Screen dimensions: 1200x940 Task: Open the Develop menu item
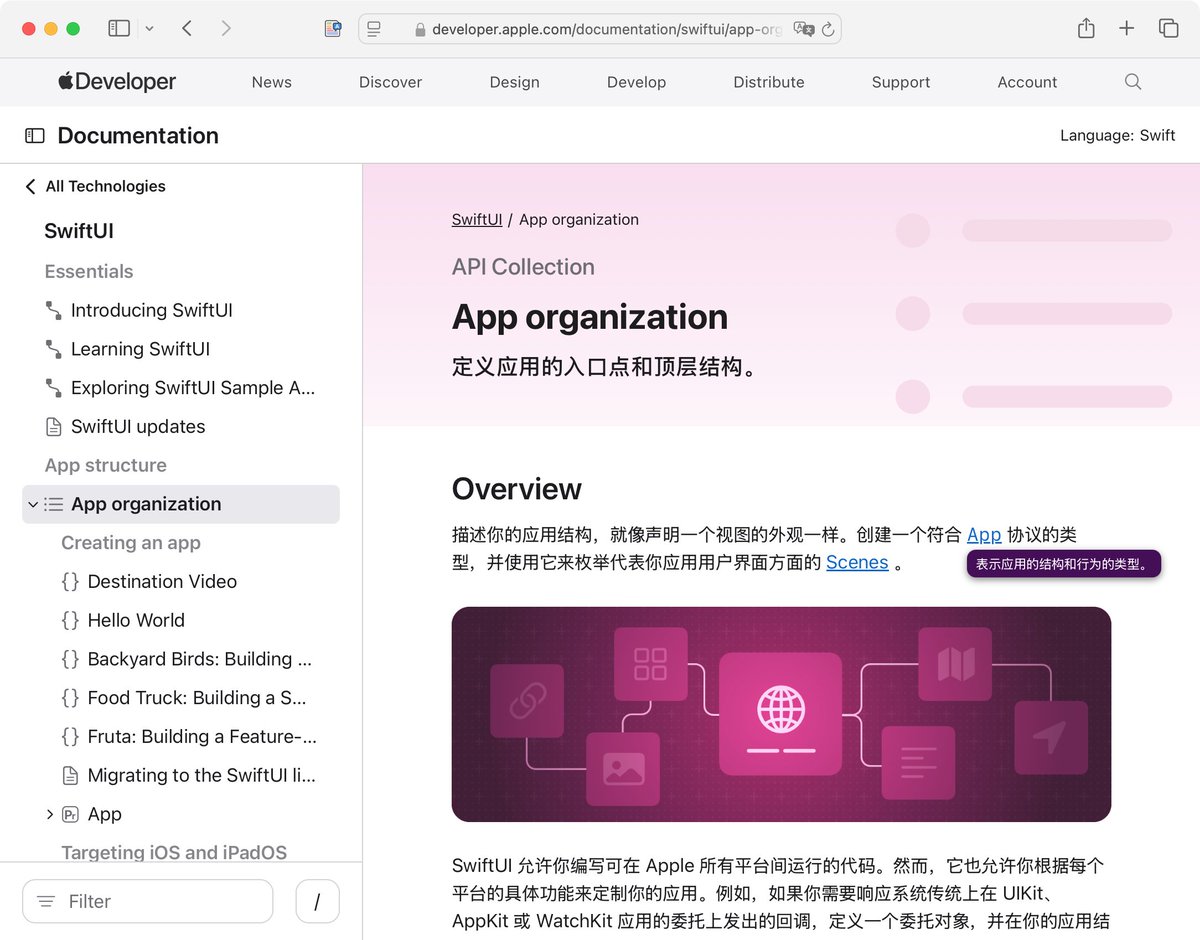coord(637,82)
